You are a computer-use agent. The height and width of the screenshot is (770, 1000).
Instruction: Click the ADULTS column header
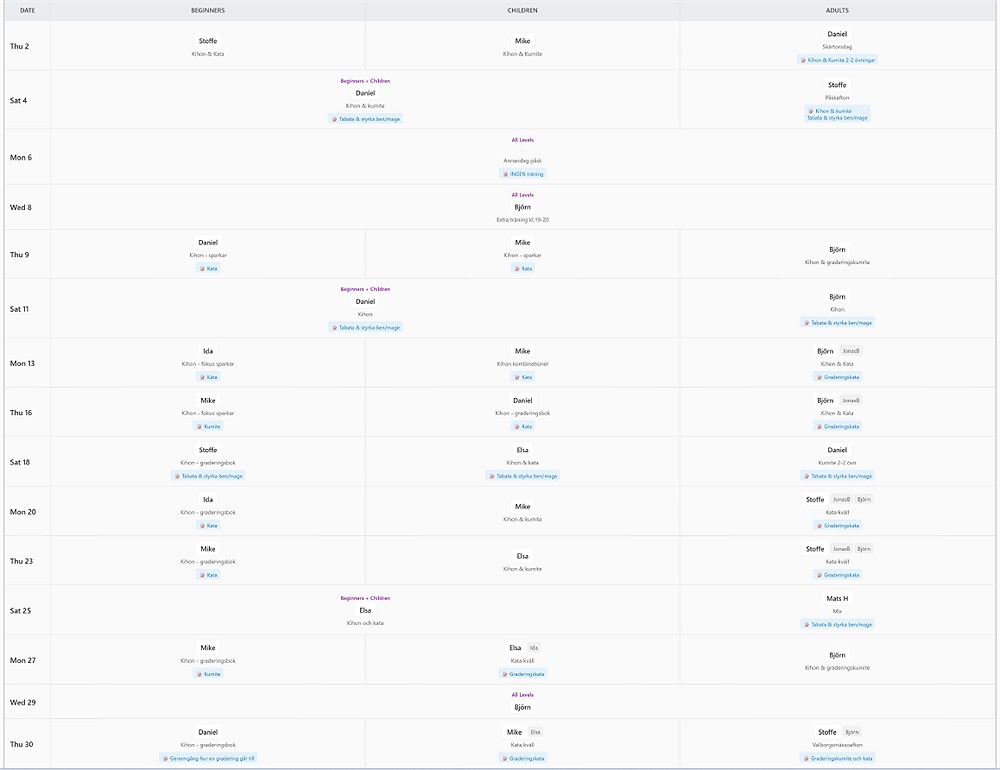point(837,10)
